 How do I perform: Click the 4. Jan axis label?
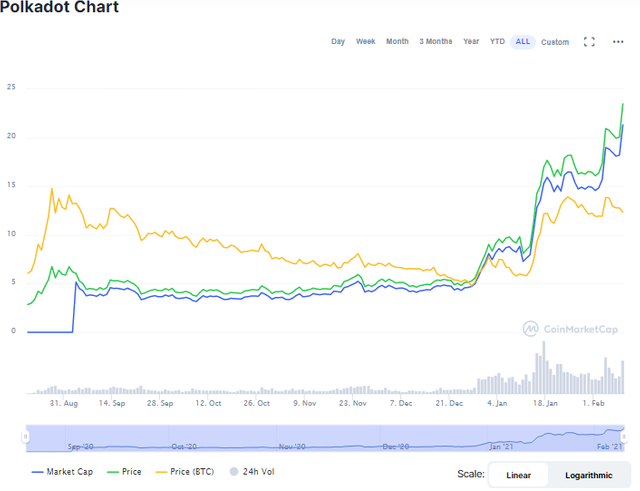click(497, 403)
